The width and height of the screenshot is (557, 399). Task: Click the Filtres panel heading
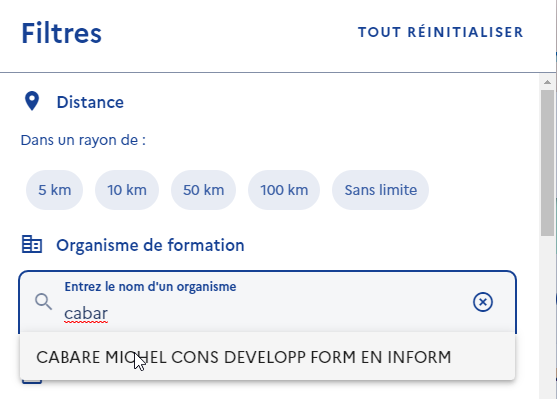point(61,33)
